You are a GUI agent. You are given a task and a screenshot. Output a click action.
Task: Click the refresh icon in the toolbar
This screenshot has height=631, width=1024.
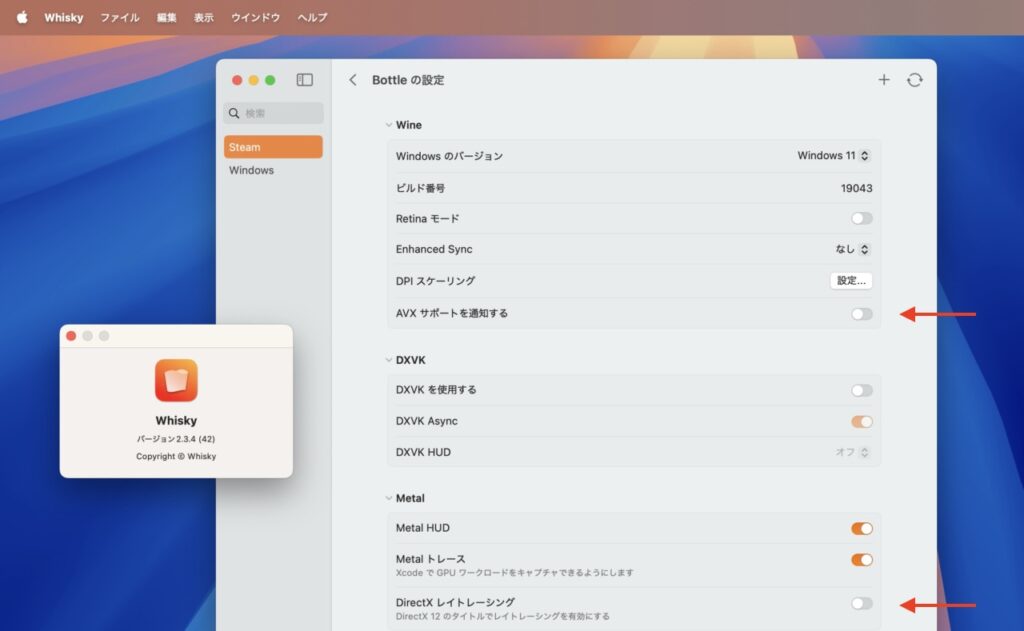[x=915, y=79]
